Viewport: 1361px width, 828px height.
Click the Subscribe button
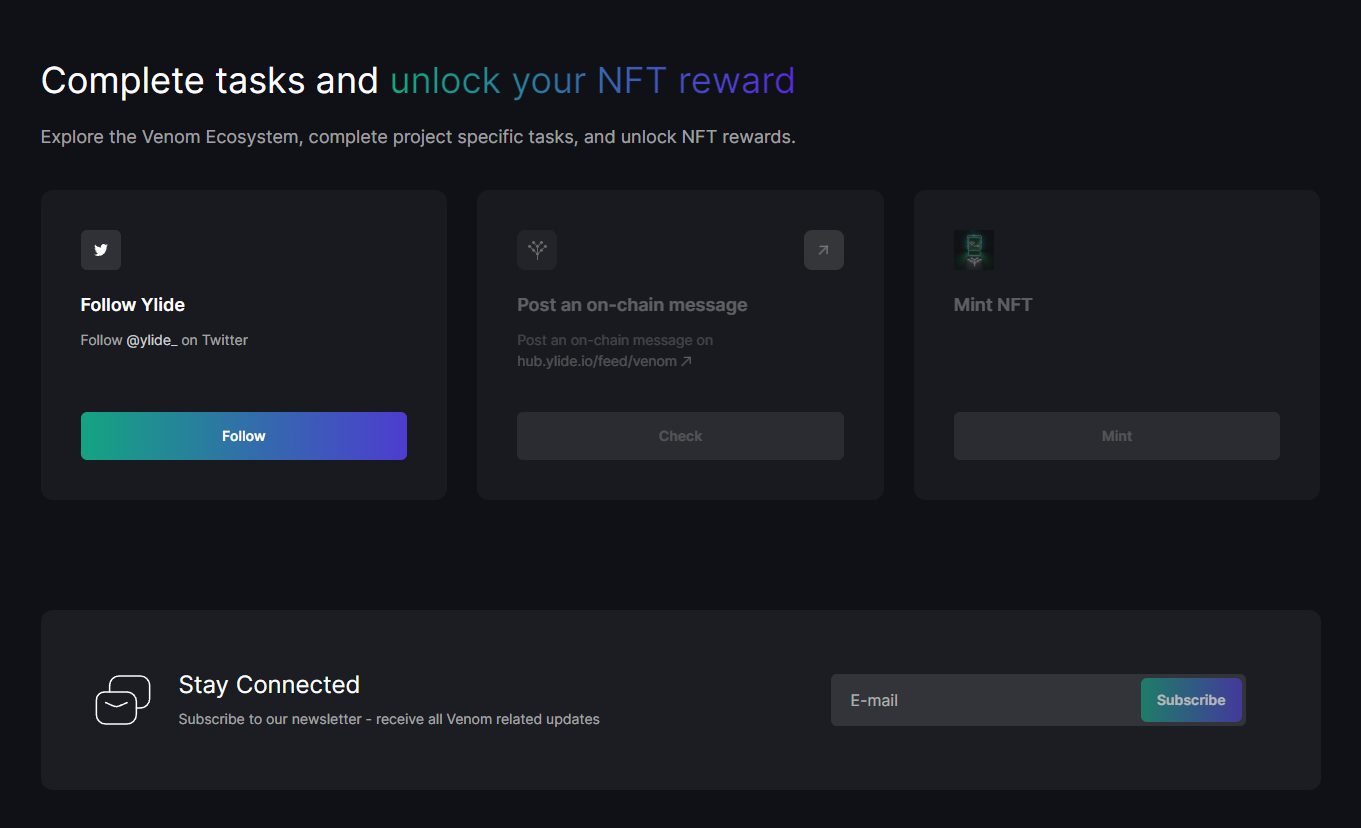1191,700
